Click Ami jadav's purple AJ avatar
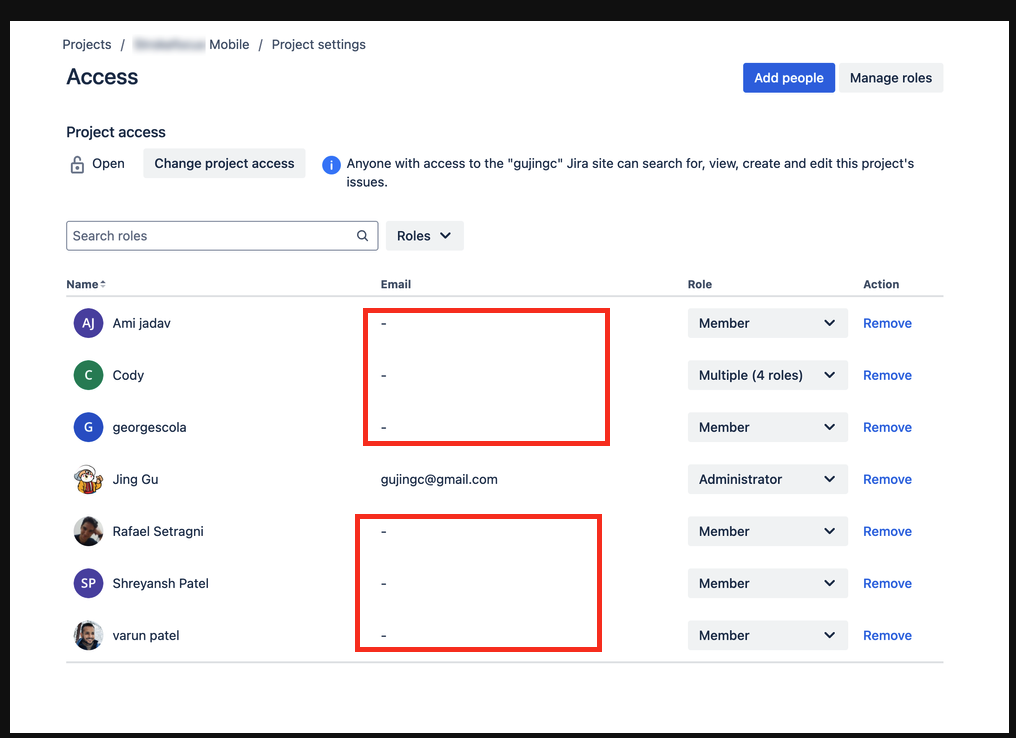 87,323
